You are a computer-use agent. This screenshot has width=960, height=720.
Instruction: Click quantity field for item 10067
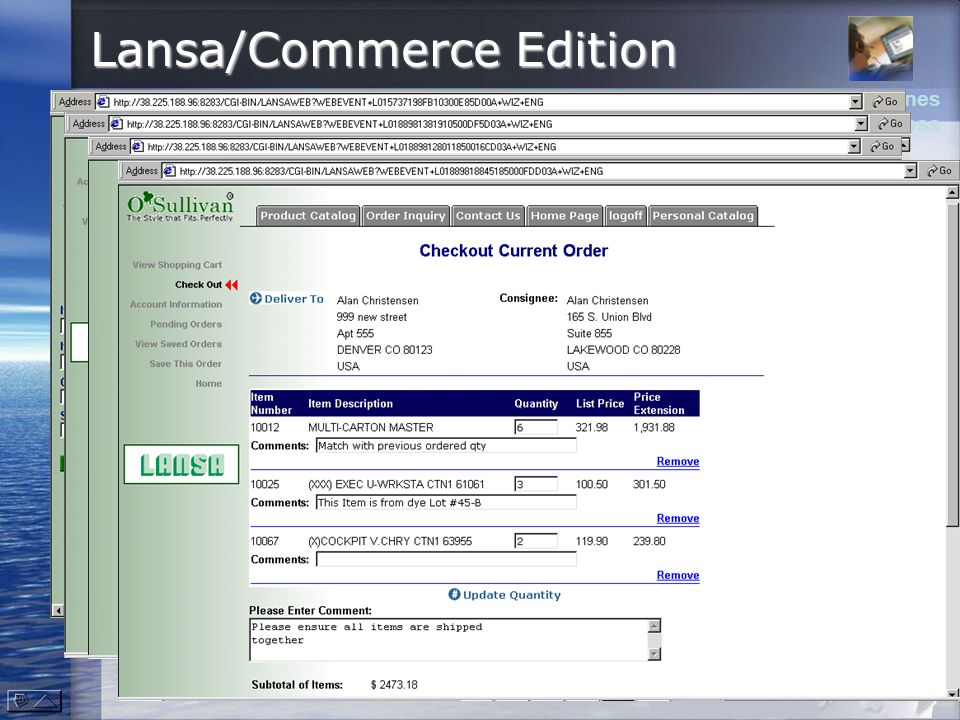coord(536,541)
